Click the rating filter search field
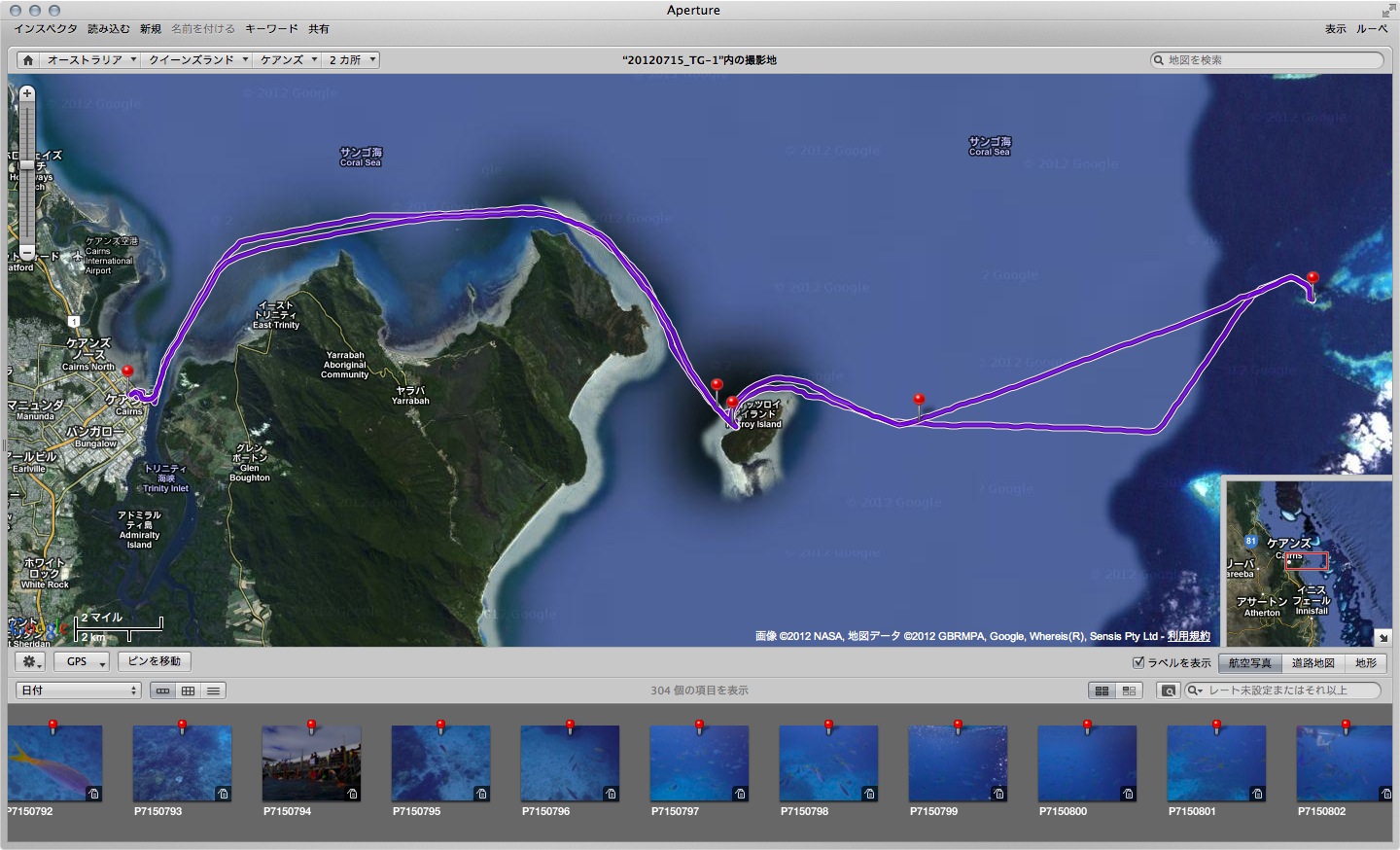 pyautogui.click(x=1282, y=691)
